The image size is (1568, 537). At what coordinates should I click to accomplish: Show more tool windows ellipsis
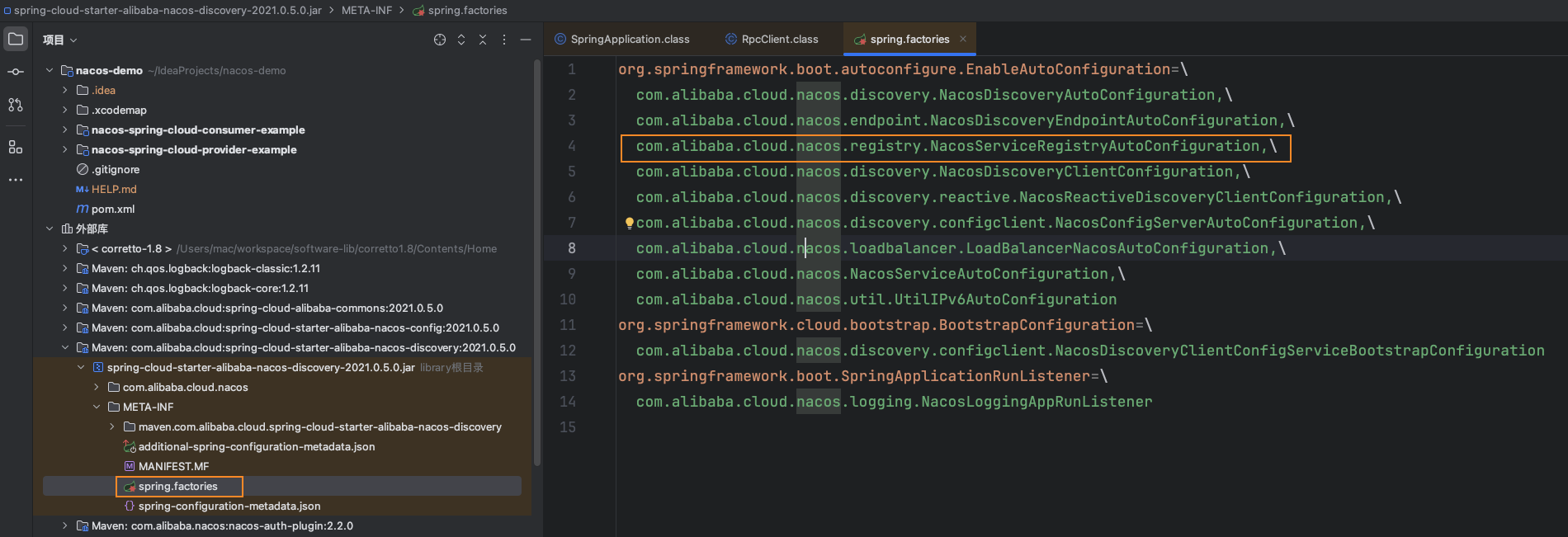point(16,179)
